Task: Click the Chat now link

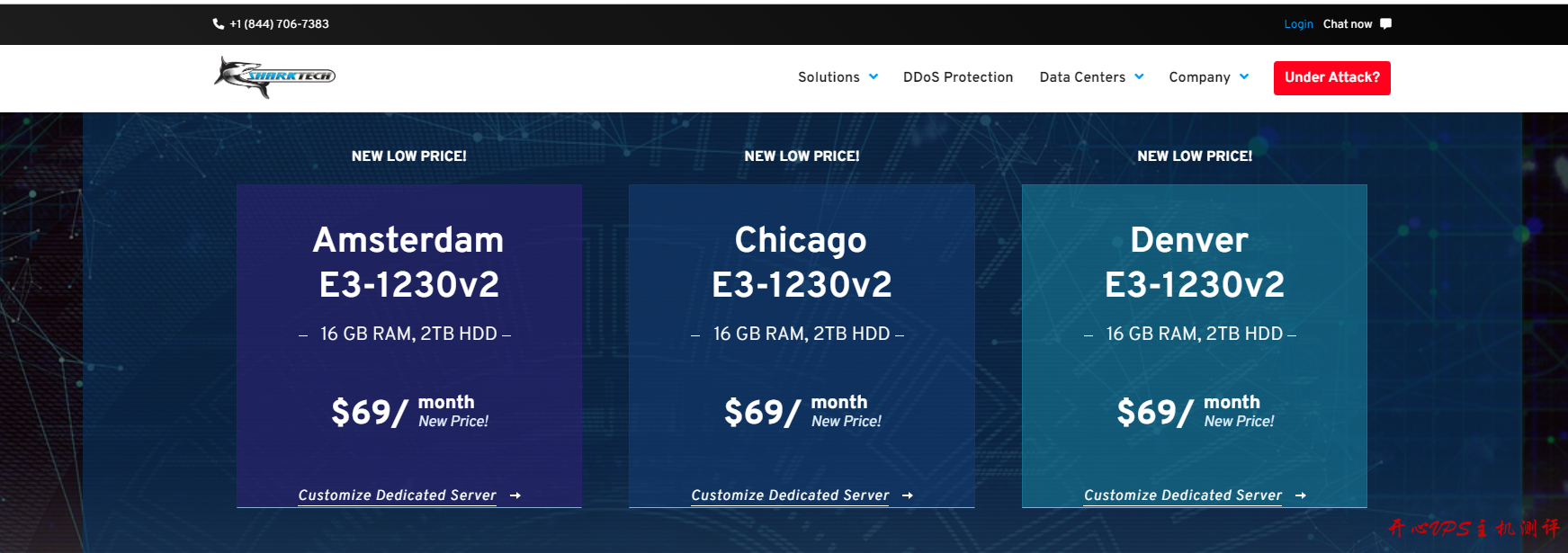Action: [1347, 24]
